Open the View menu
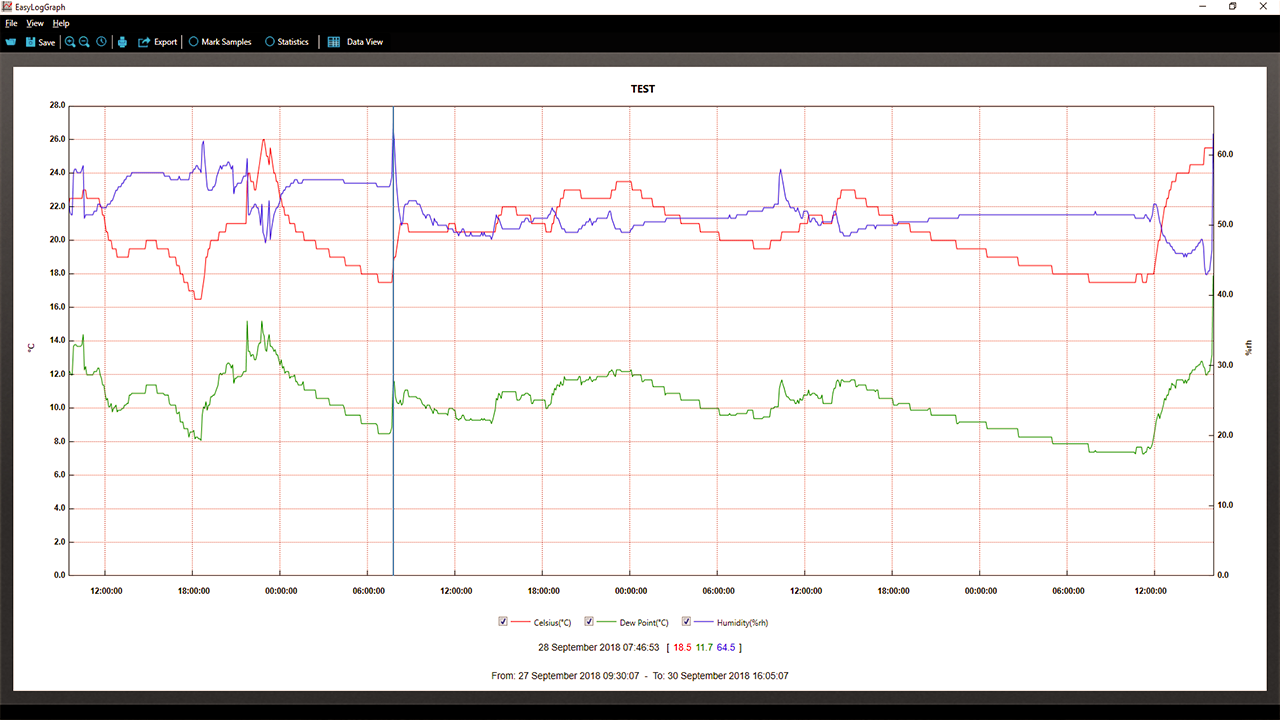This screenshot has width=1280, height=720. pos(35,23)
